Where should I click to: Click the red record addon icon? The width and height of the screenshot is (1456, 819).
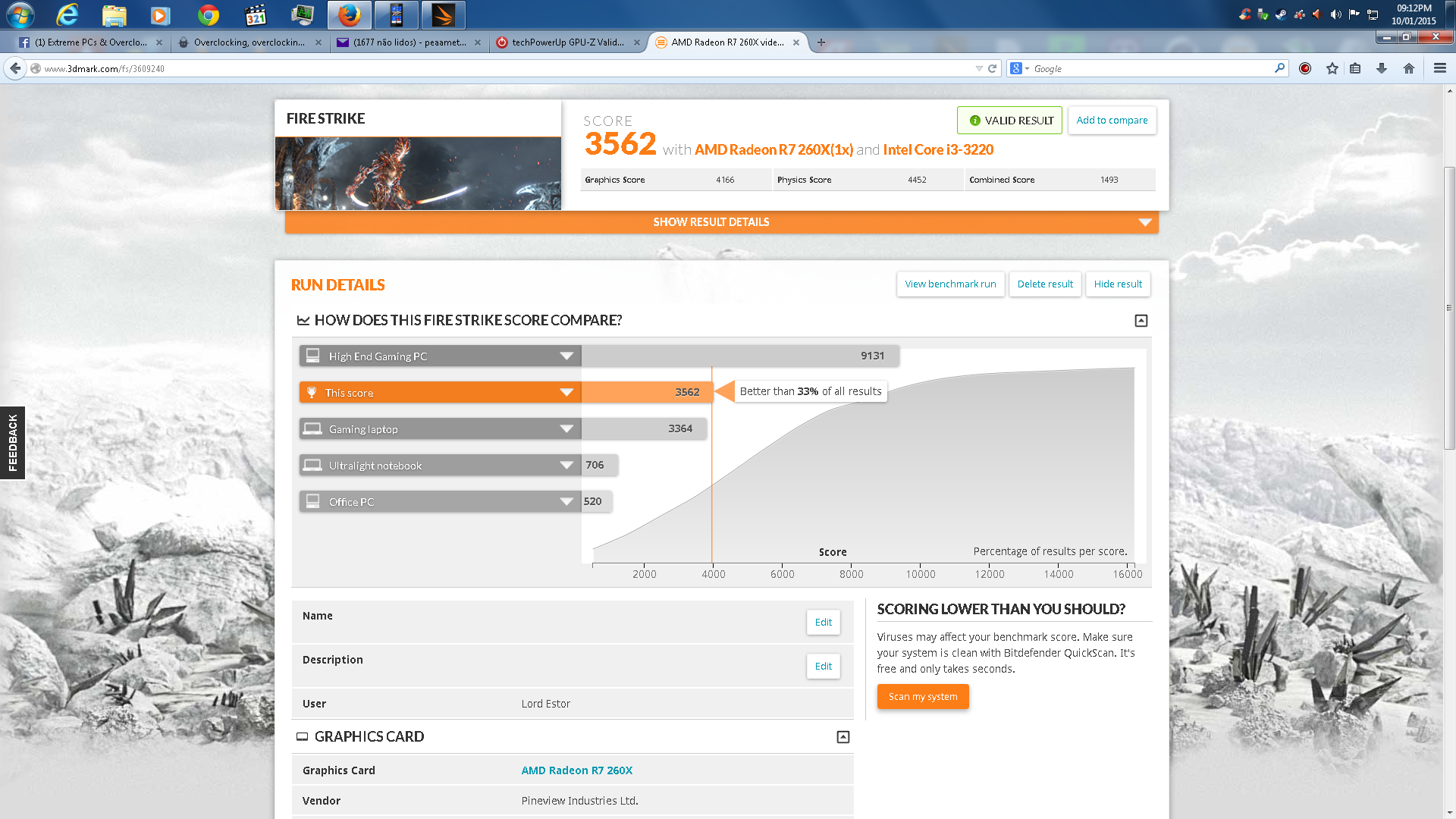point(1305,68)
